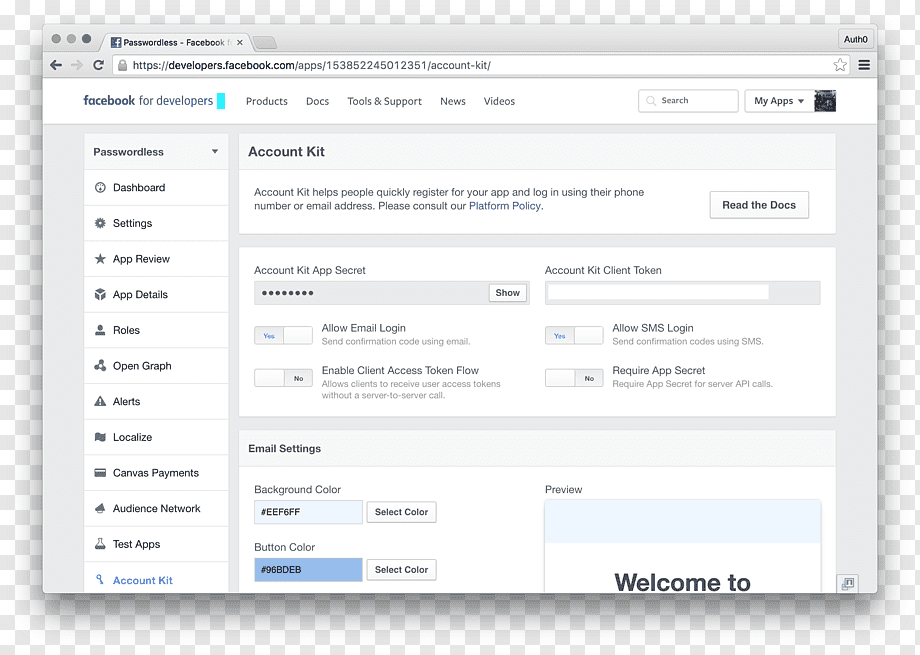Click the Search input field
The height and width of the screenshot is (655, 920).
688,101
